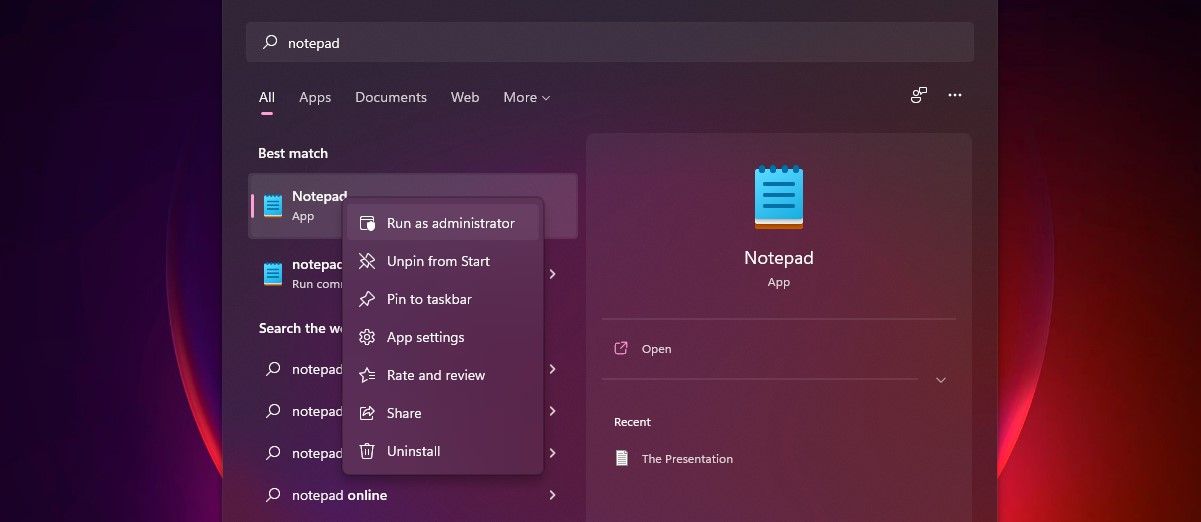Select the notepad online suggestion
Viewport: 1201px width, 522px height.
(x=412, y=495)
